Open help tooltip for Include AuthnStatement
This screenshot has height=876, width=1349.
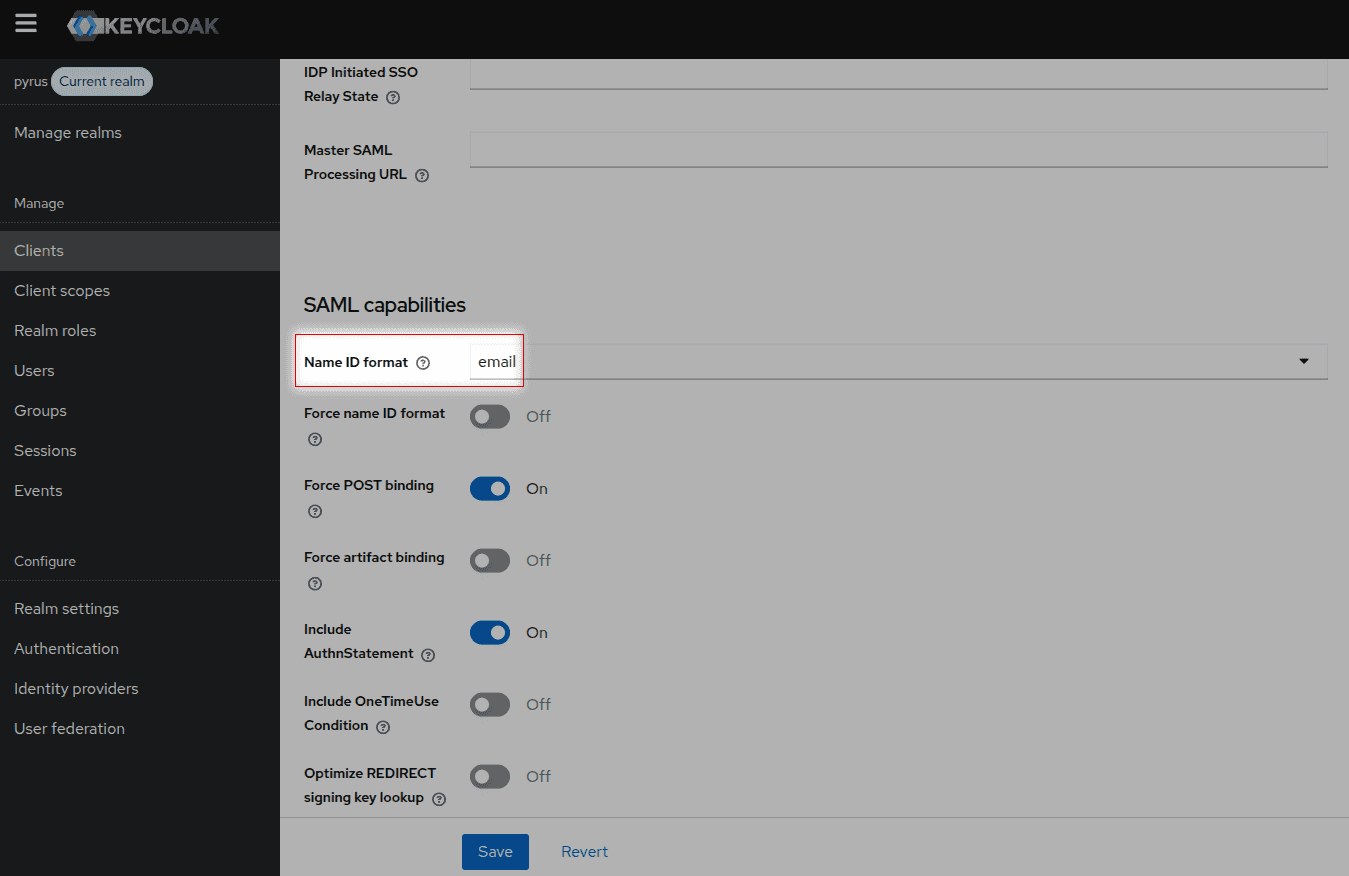coord(427,655)
